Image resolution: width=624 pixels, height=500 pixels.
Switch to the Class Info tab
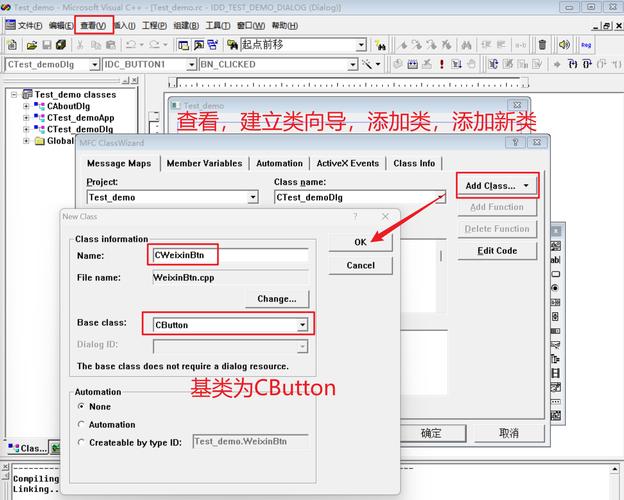(x=414, y=164)
